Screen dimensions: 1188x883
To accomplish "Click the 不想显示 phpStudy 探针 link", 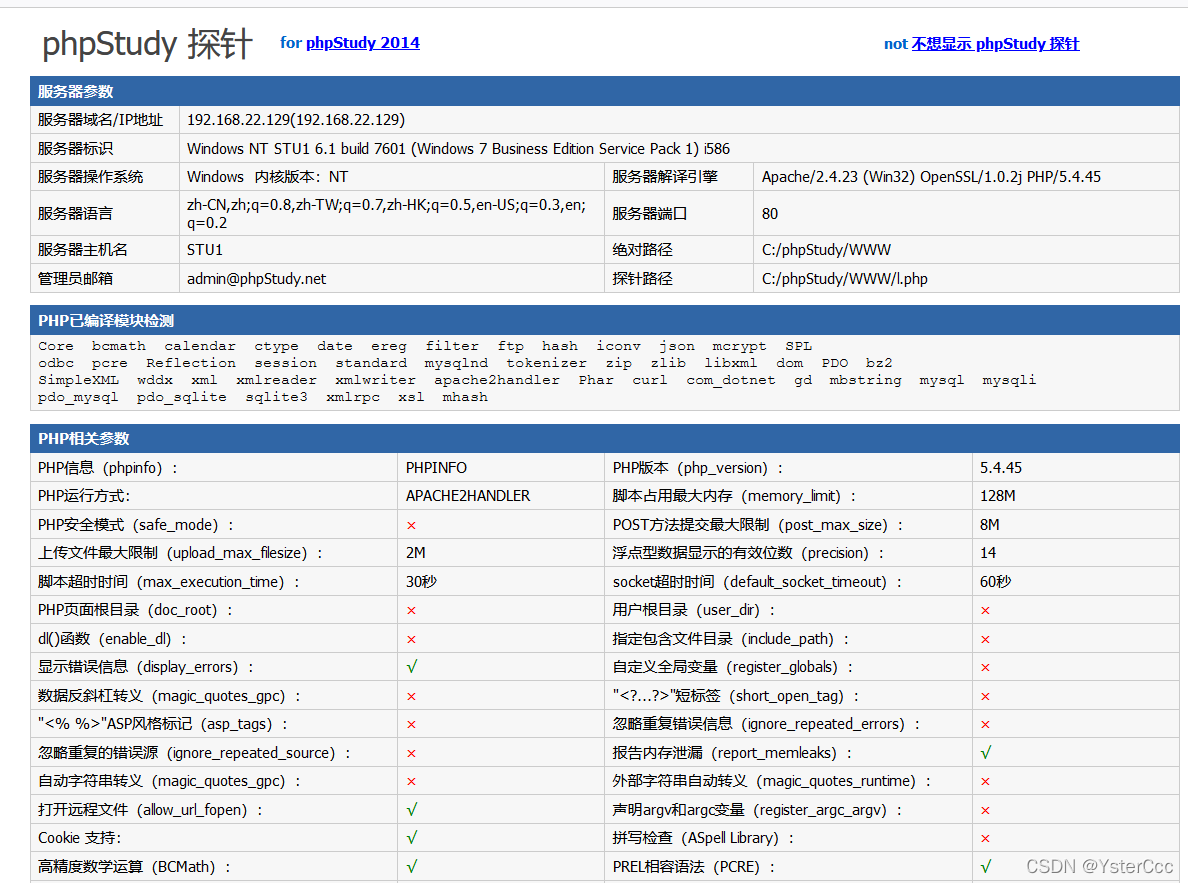I will click(x=995, y=43).
